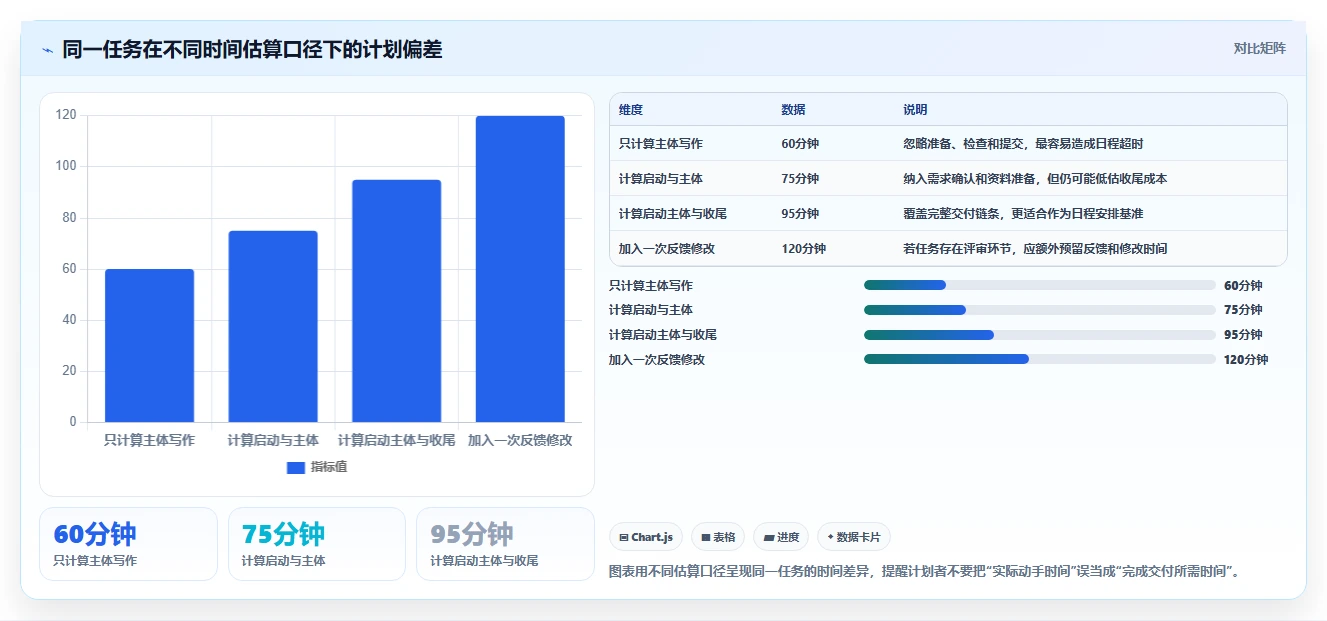This screenshot has width=1327, height=621.
Task: Click x-axis label 加入一次反馈修改
Action: 520,440
